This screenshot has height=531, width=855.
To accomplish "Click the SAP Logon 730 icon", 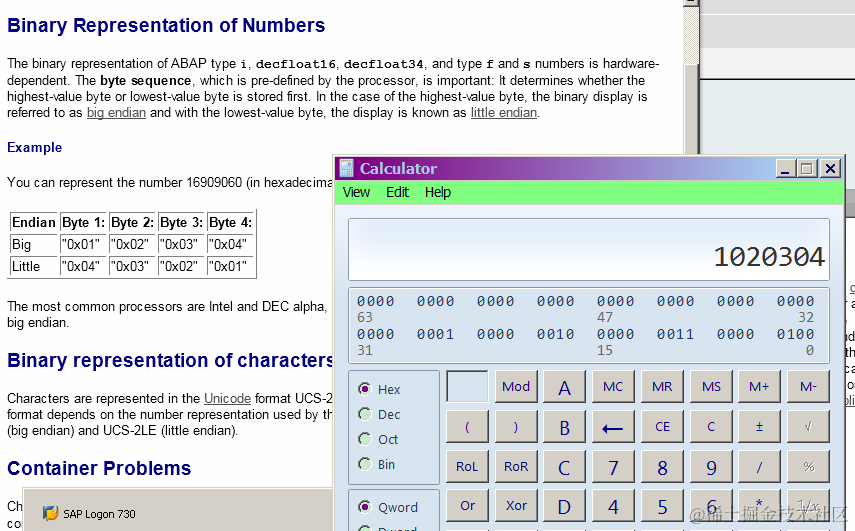I will pos(50,514).
